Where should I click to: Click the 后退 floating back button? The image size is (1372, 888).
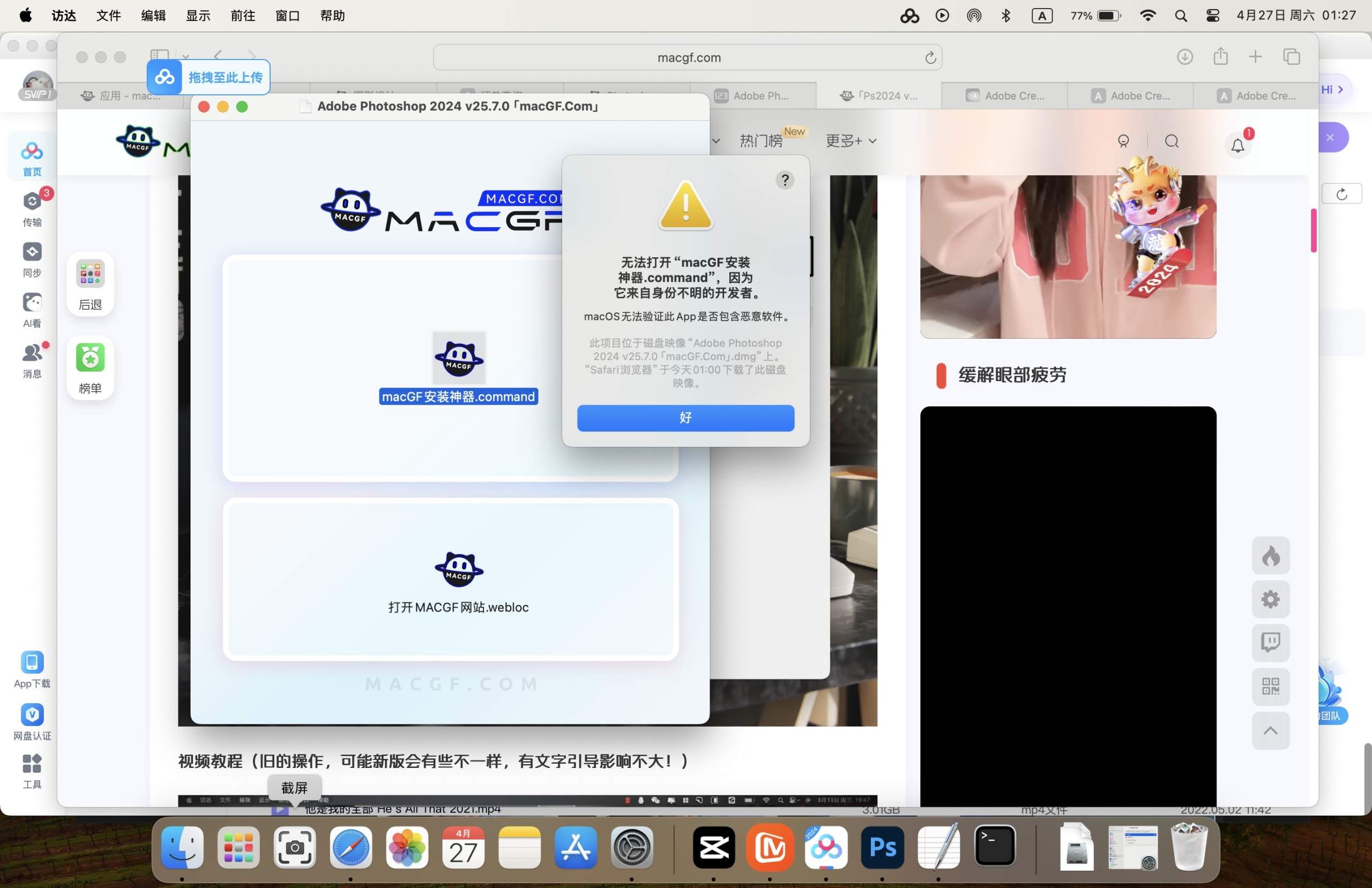(x=90, y=284)
